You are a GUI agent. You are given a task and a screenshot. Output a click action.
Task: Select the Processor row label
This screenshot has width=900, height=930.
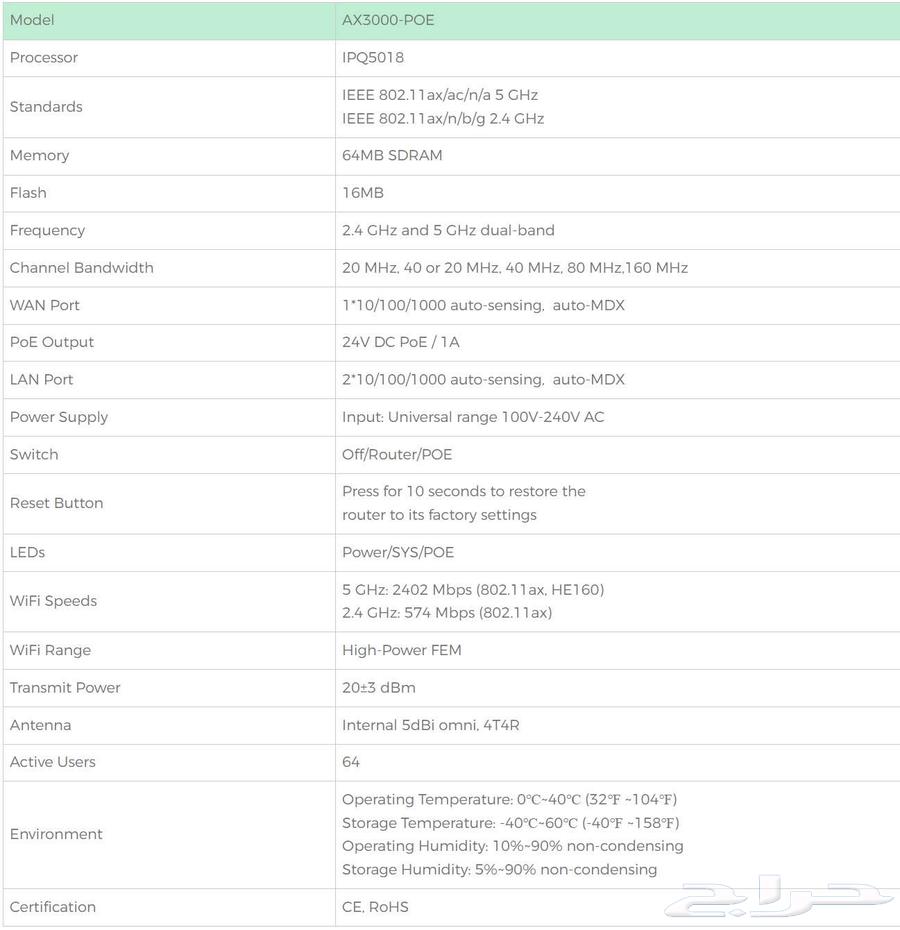[x=44, y=58]
